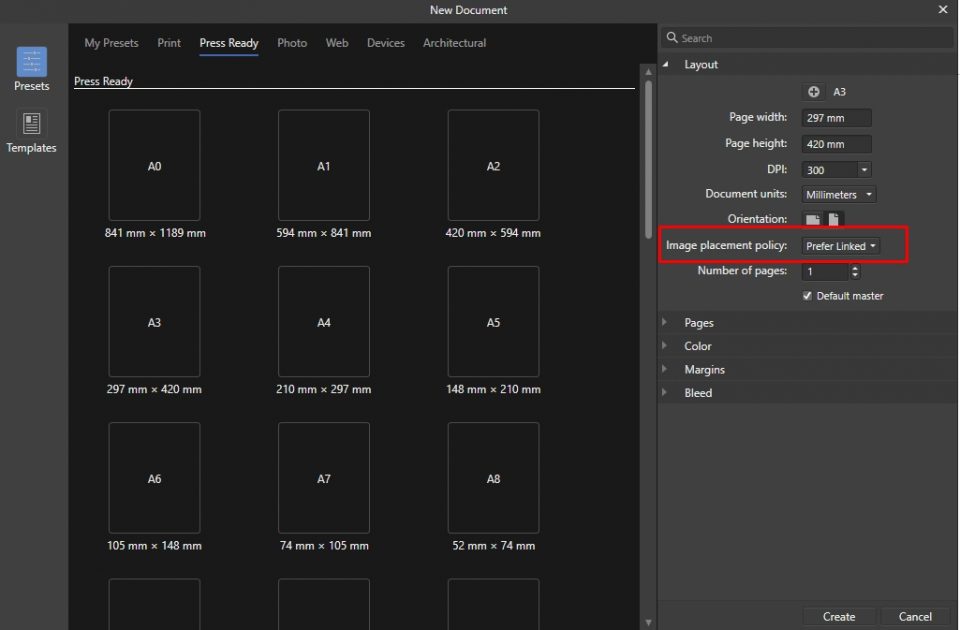The image size is (960, 630).
Task: Click the Cancel button
Action: 915,617
